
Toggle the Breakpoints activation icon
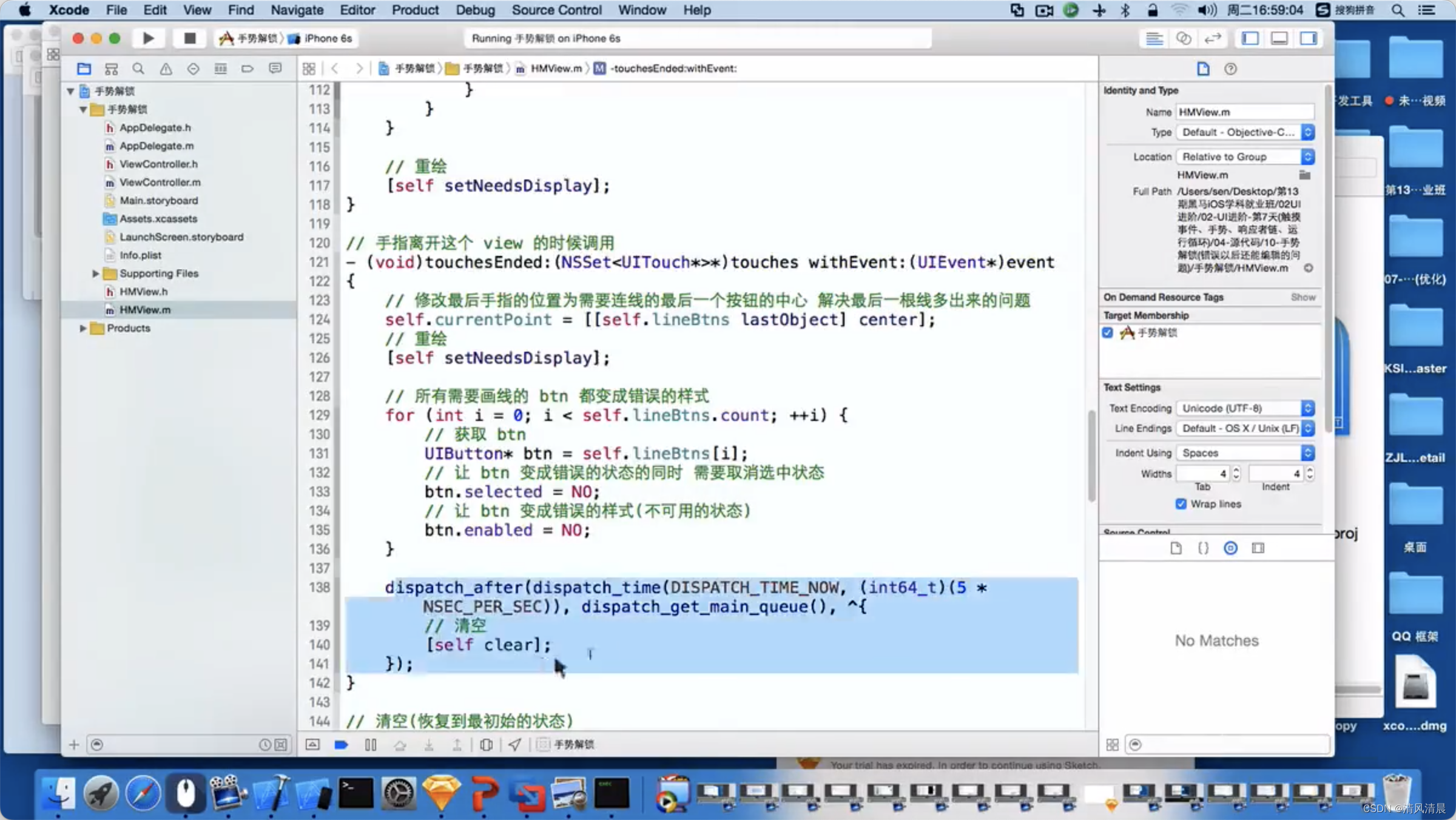click(341, 745)
